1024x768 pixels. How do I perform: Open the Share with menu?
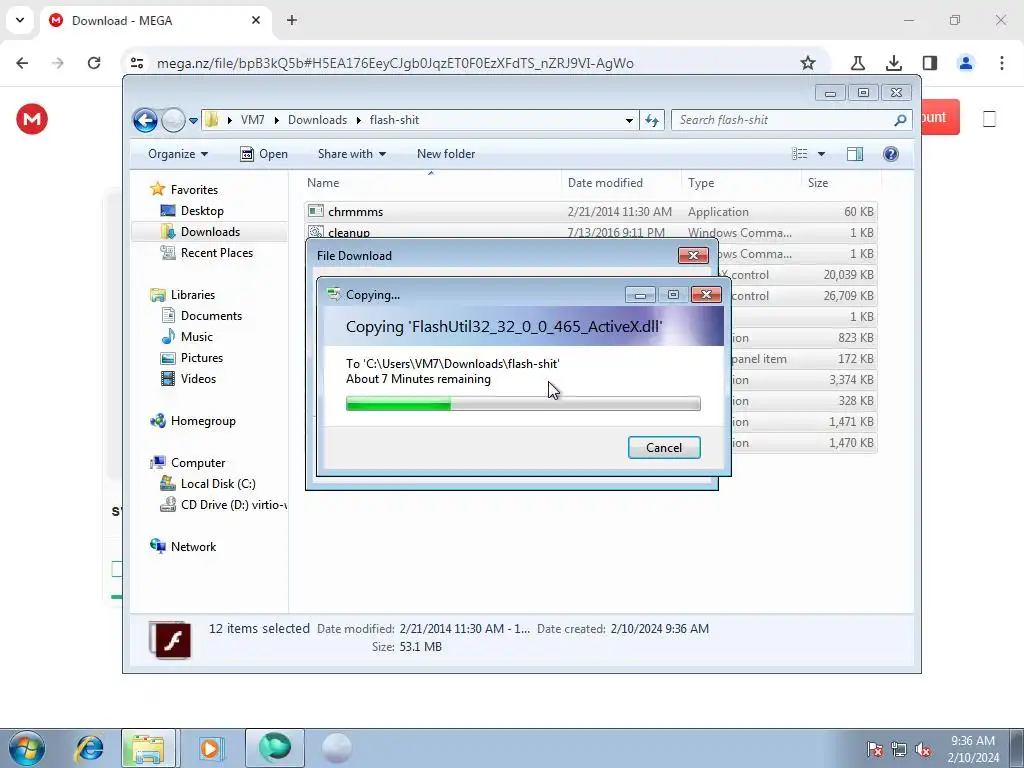[x=351, y=154]
